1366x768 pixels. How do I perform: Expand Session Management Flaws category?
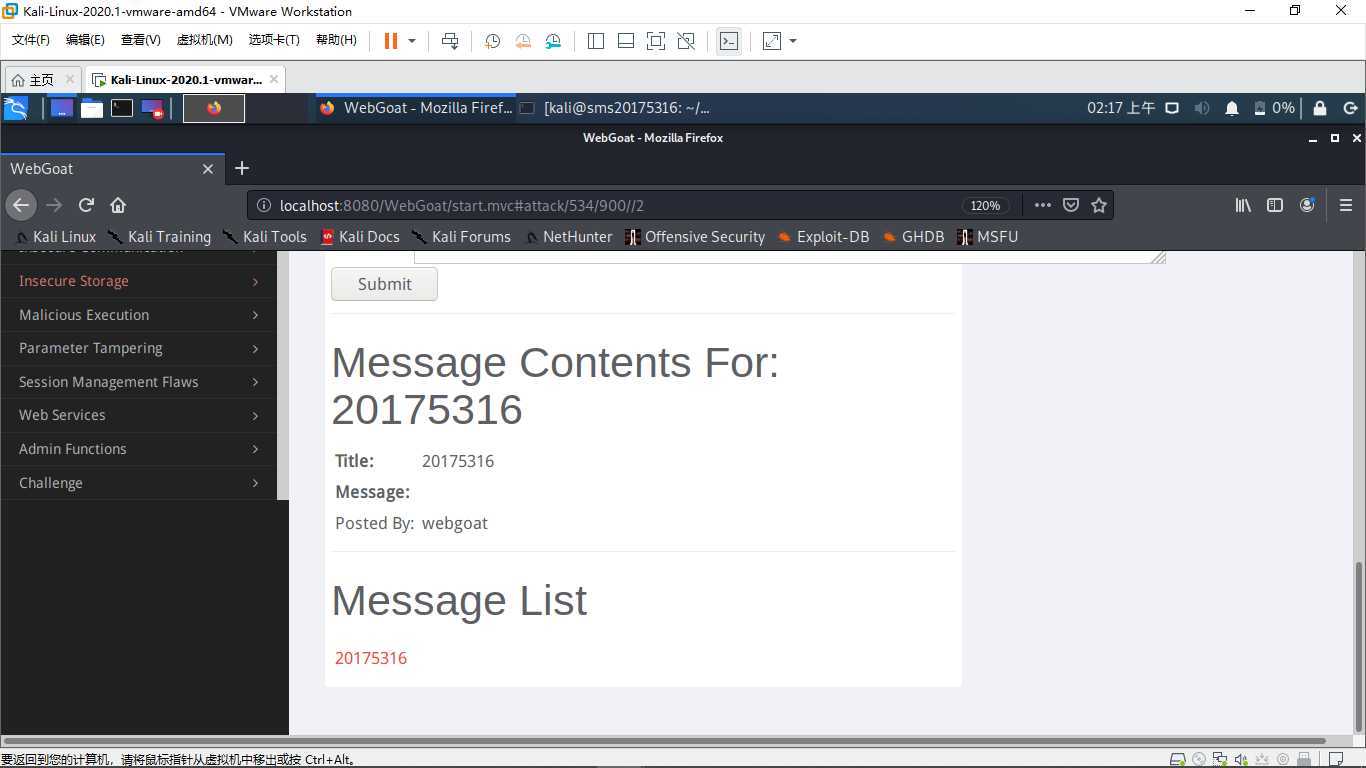coord(139,382)
